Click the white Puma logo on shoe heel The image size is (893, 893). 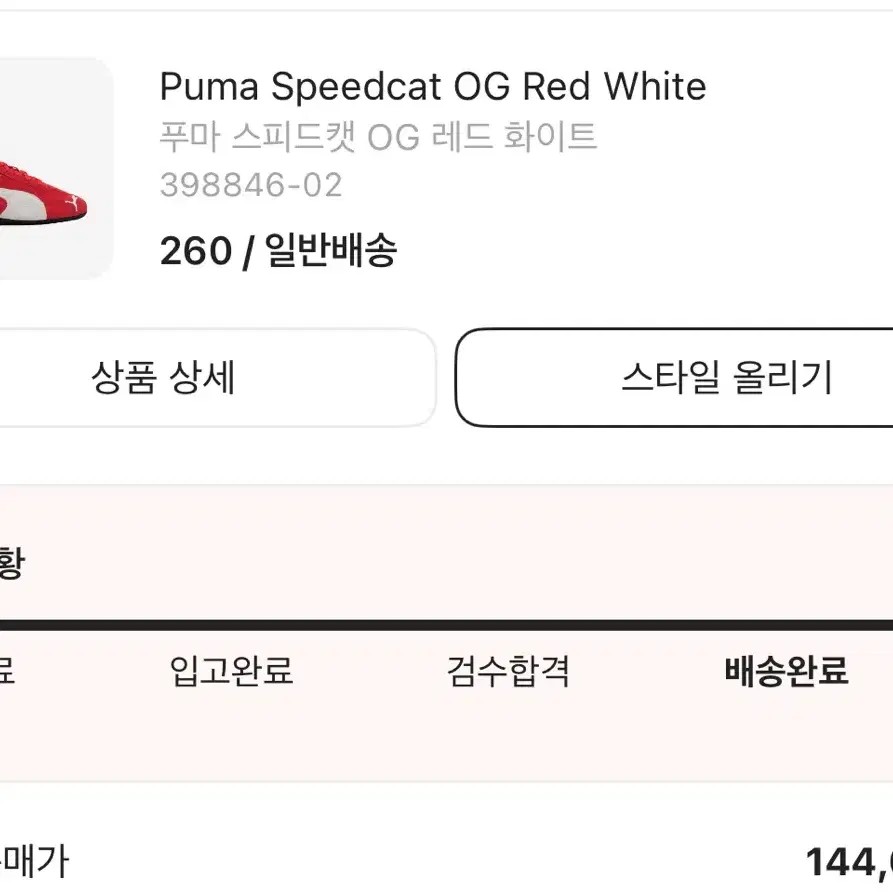coord(72,203)
